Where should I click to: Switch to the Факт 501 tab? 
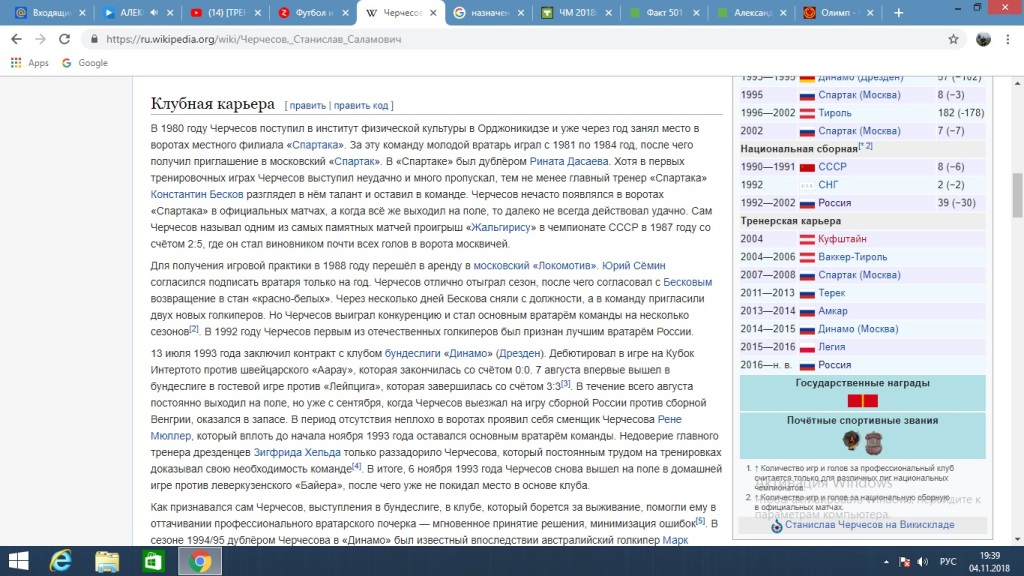[x=664, y=12]
